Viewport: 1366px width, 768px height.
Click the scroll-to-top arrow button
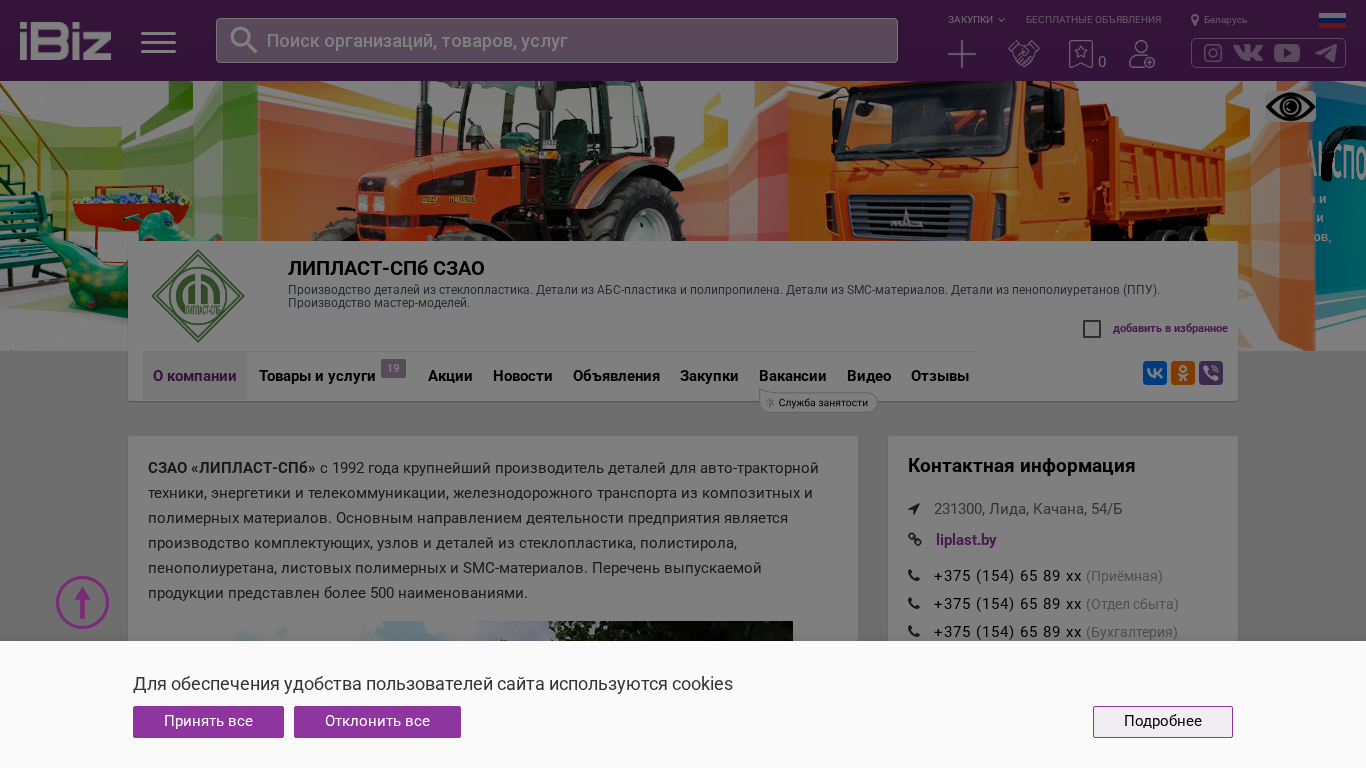(82, 602)
